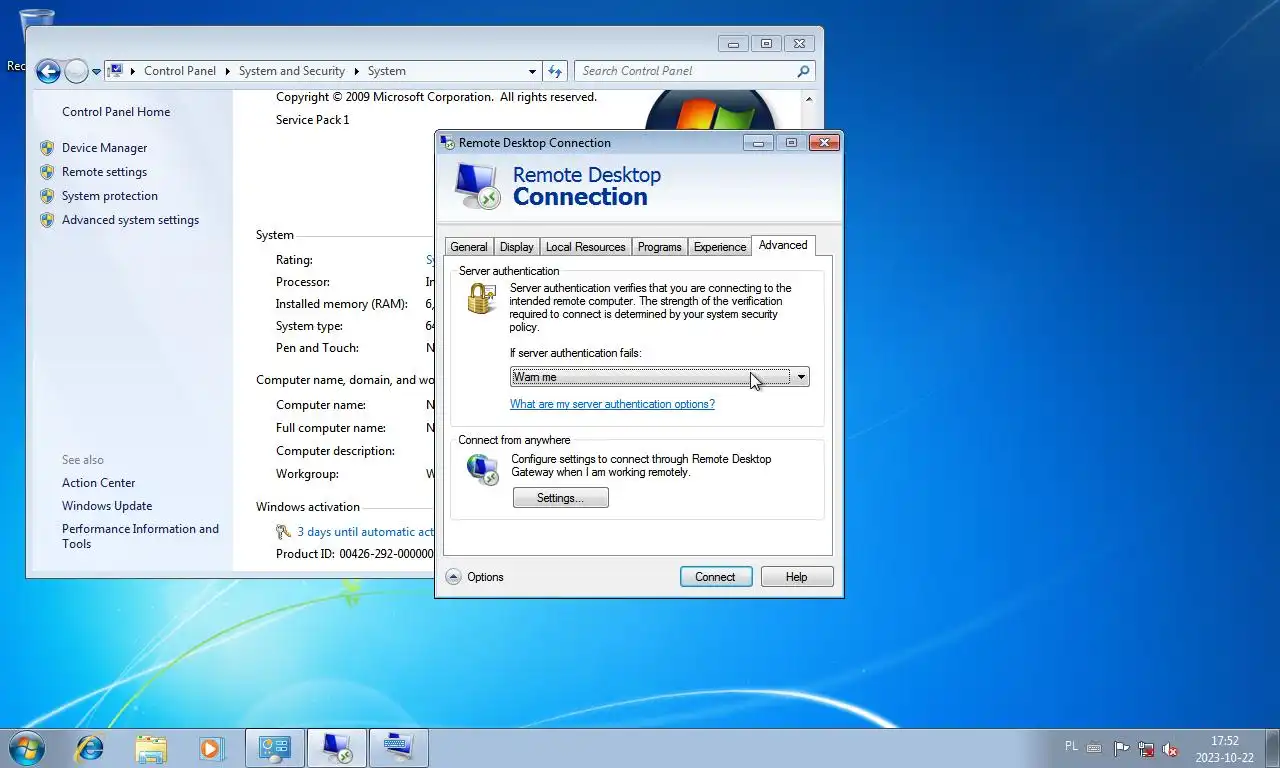This screenshot has width=1280, height=768.
Task: Click the shield icon beside Remote settings
Action: 47,172
